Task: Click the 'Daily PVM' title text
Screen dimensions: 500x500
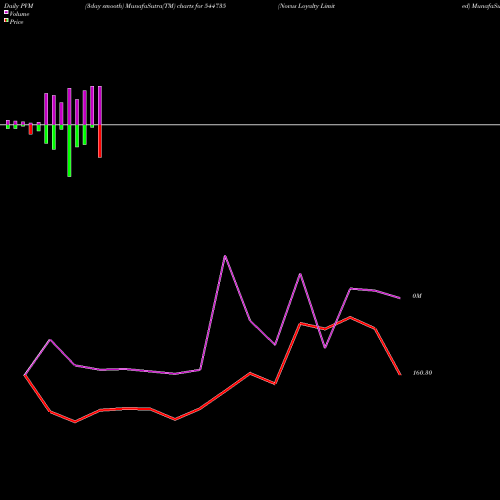Action: tap(19, 6)
